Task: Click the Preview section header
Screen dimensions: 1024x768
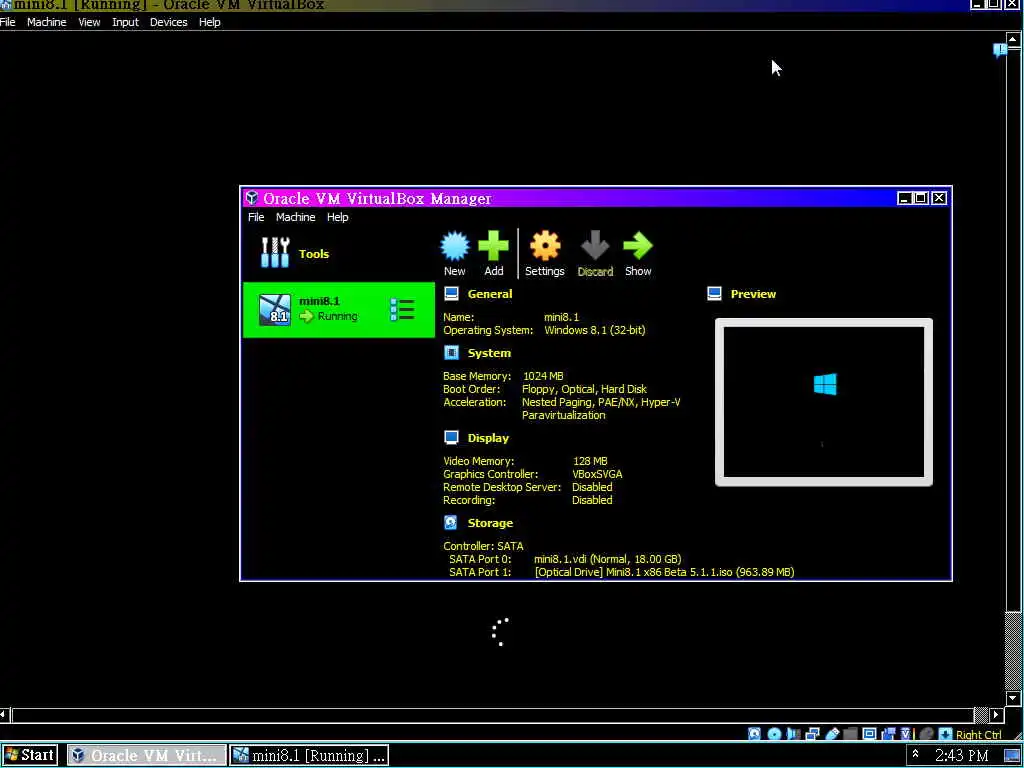Action: (753, 294)
